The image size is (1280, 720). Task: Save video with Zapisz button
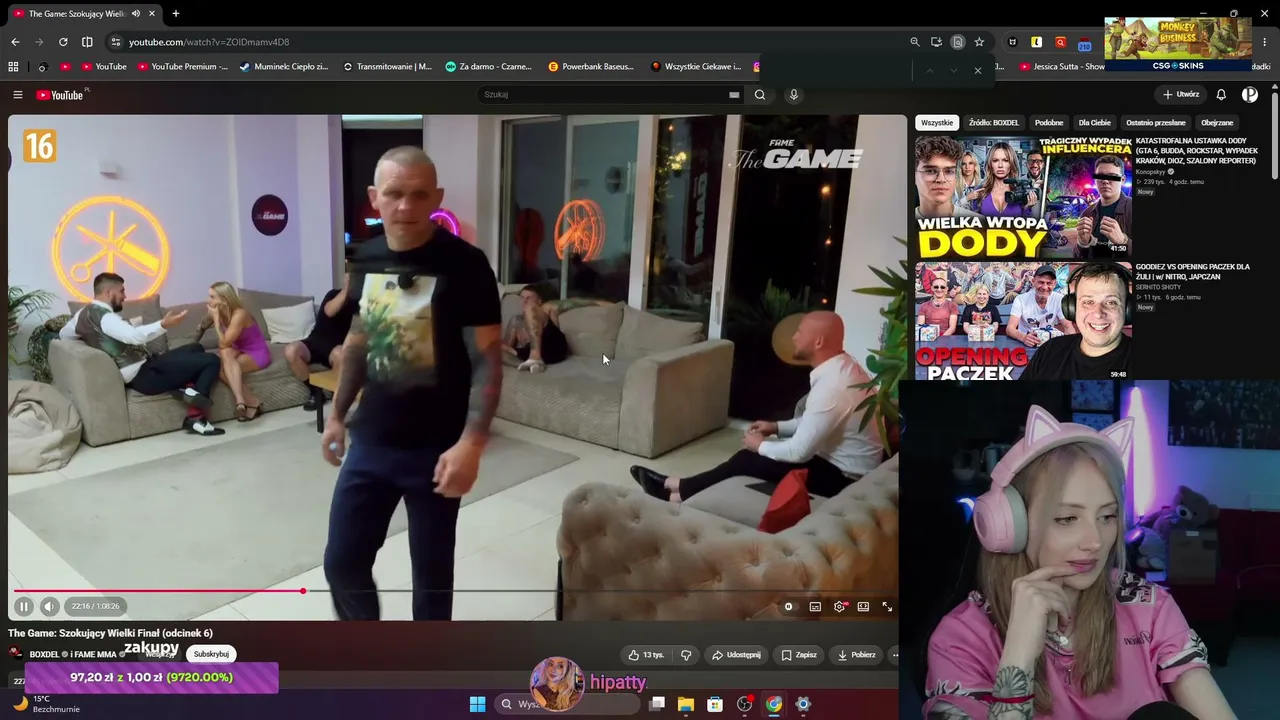tap(799, 655)
